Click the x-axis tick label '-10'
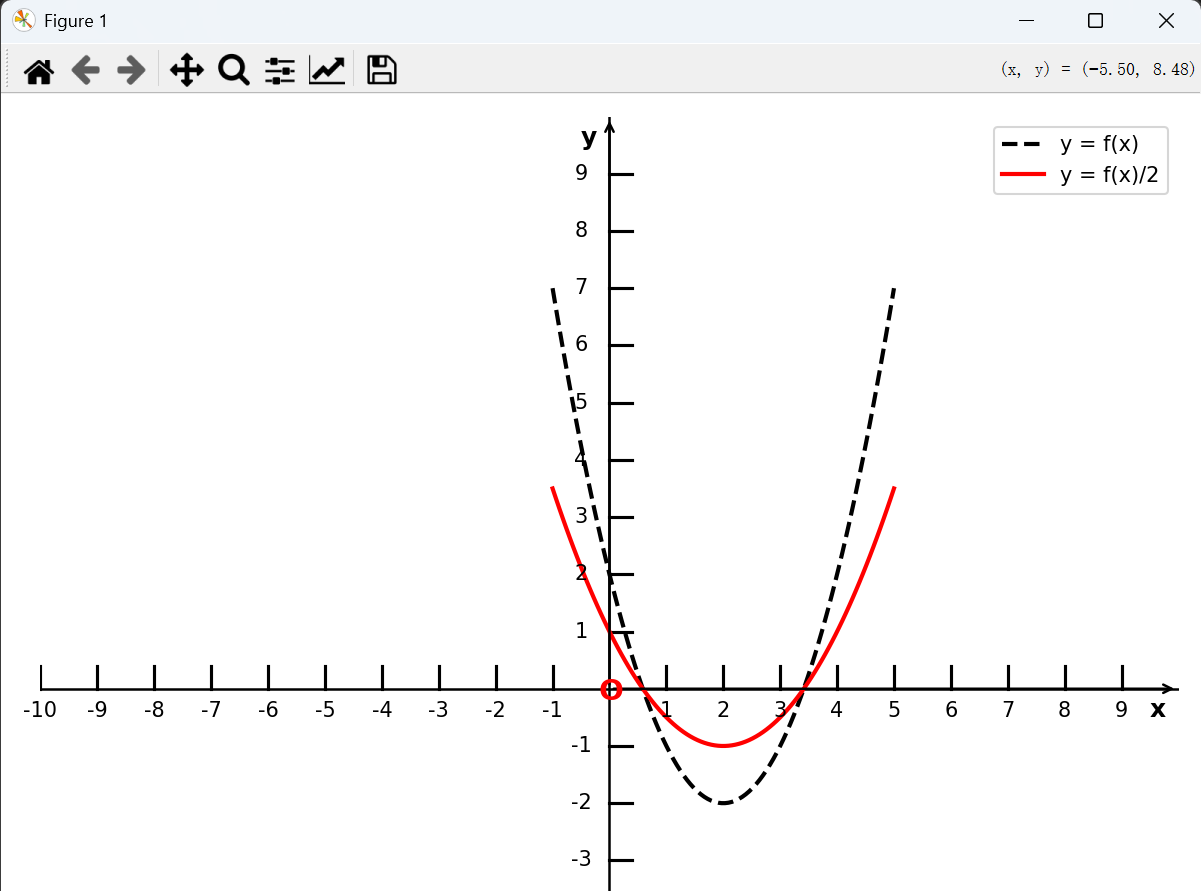This screenshot has height=891, width=1201. click(40, 710)
